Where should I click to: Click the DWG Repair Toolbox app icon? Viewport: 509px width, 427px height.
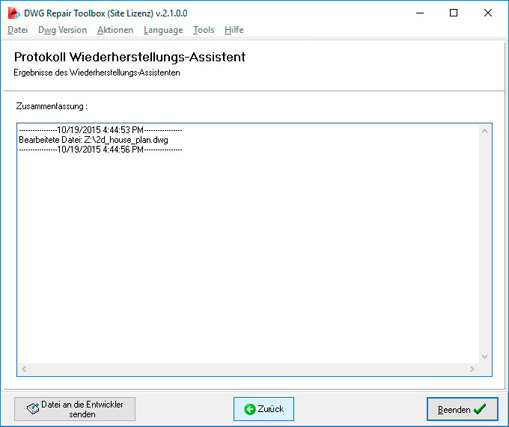(14, 13)
